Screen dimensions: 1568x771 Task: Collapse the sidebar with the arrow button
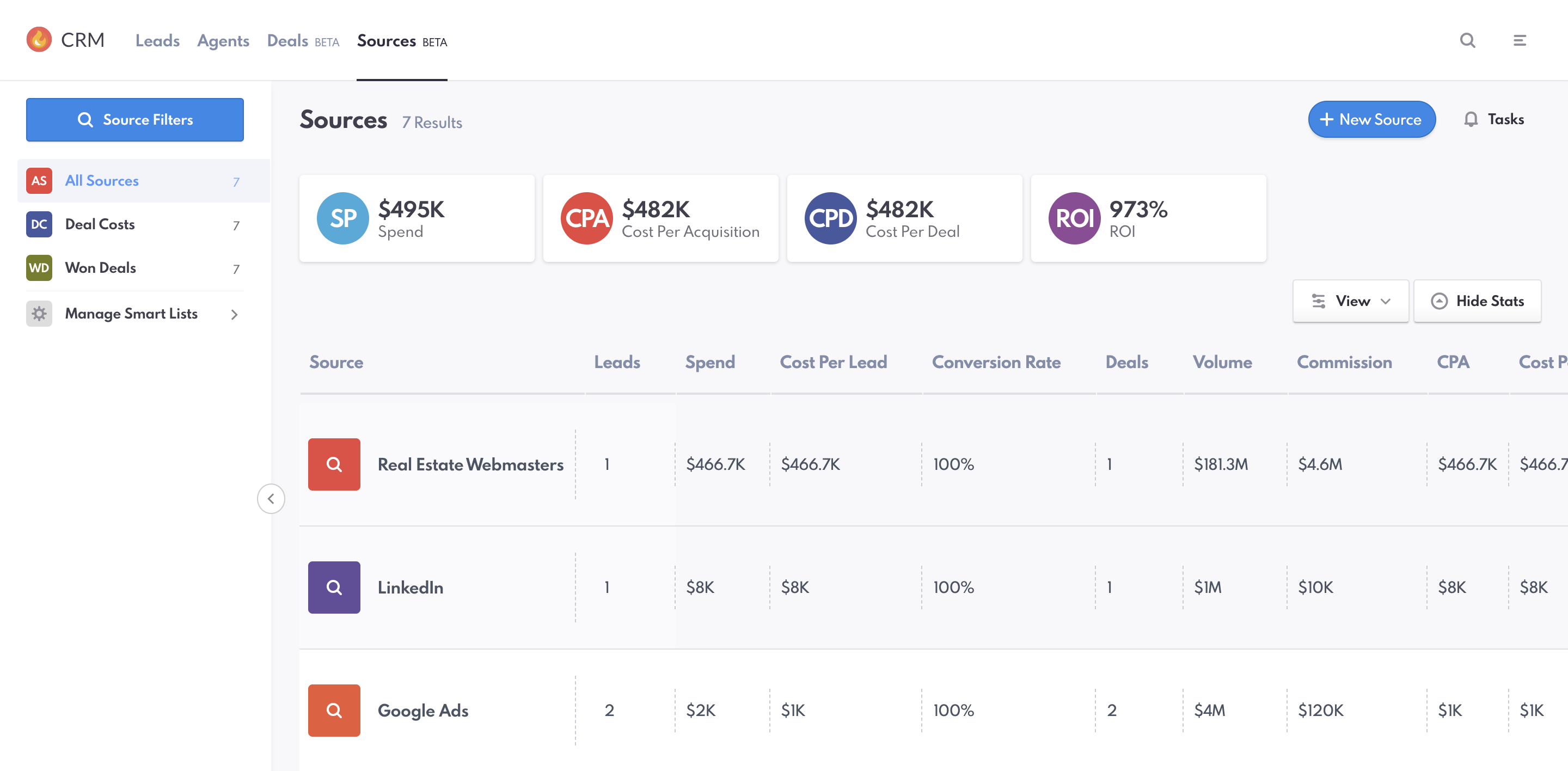click(x=271, y=499)
